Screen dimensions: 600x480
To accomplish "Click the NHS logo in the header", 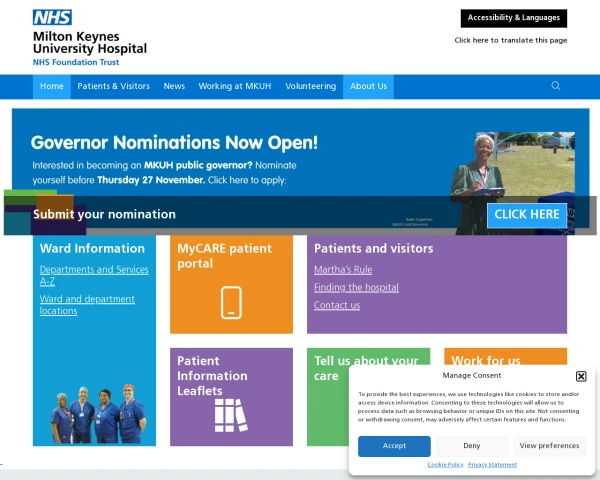I will point(52,17).
